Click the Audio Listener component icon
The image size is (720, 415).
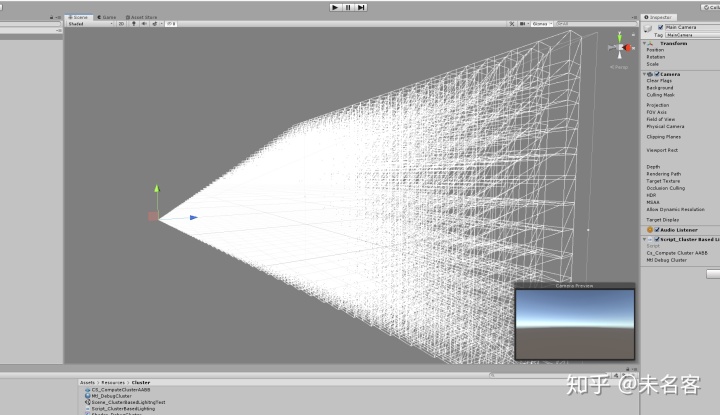point(650,230)
